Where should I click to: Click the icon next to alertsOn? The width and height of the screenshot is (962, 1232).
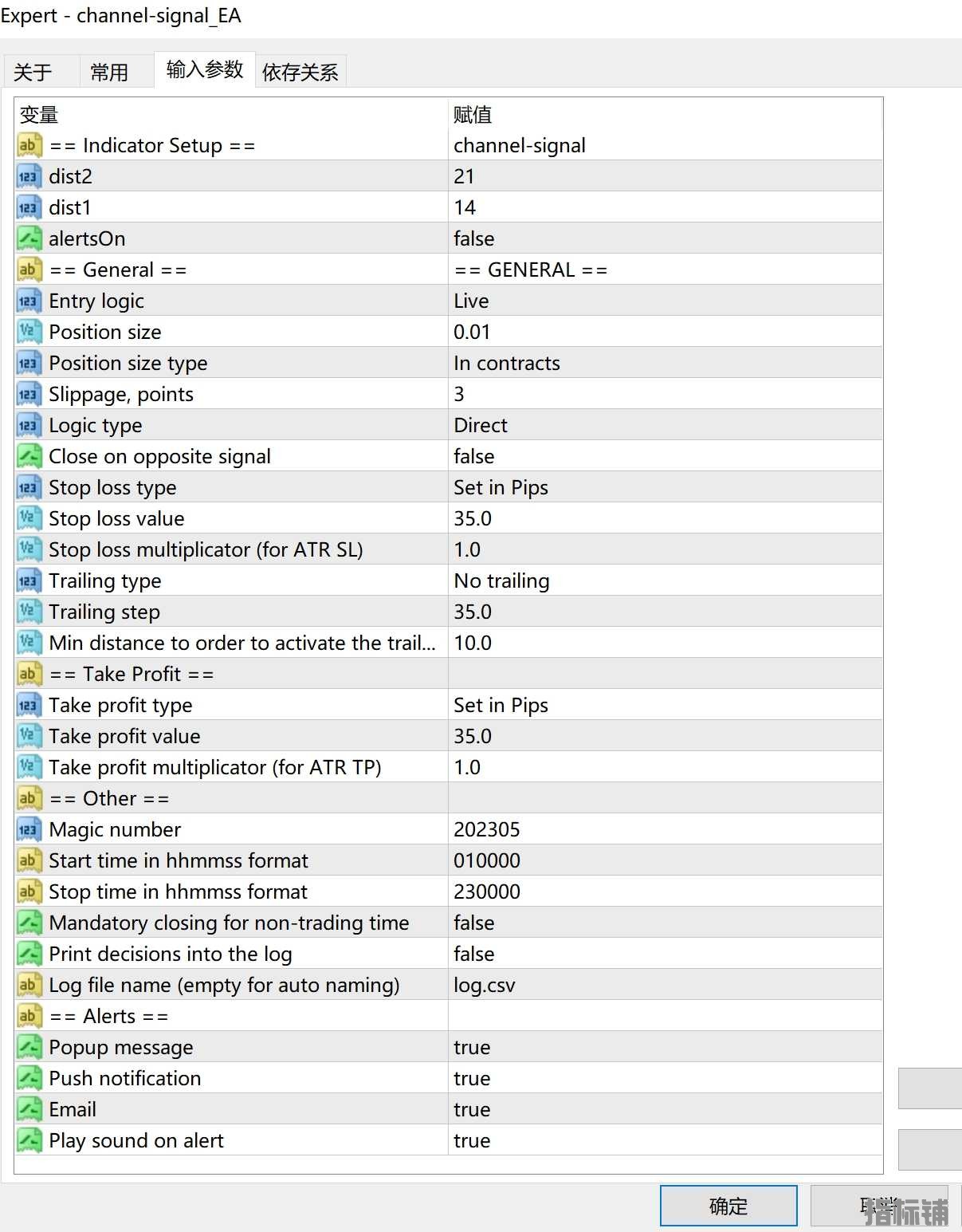coord(28,238)
